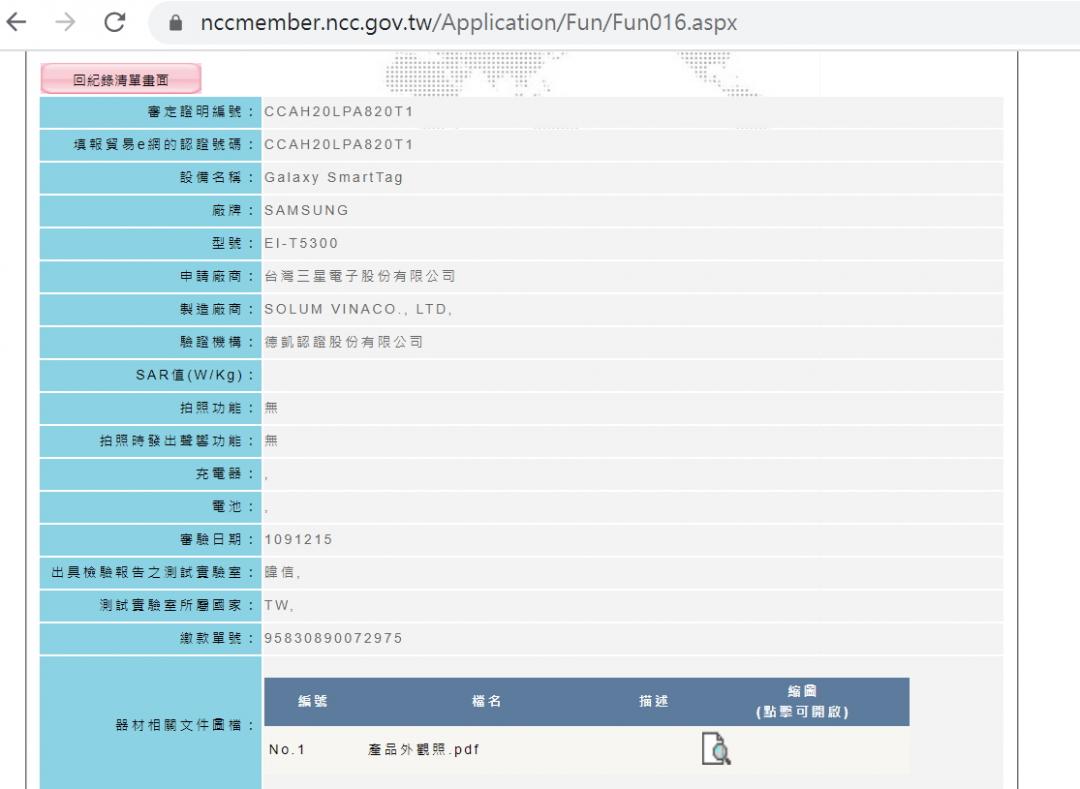Open the PDF preview magnifier icon
1080x789 pixels.
[x=716, y=749]
